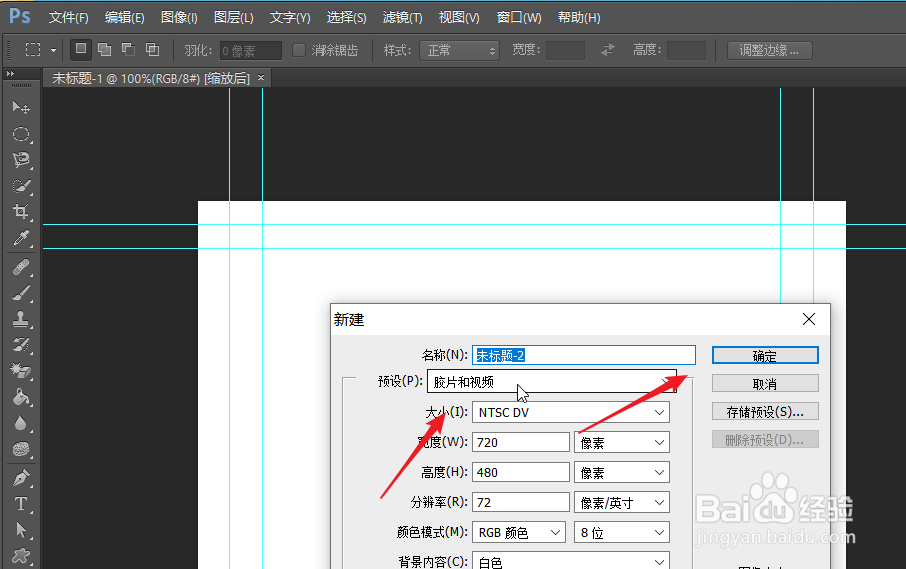Select the Paint Bucket tool
906x569 pixels.
click(21, 397)
